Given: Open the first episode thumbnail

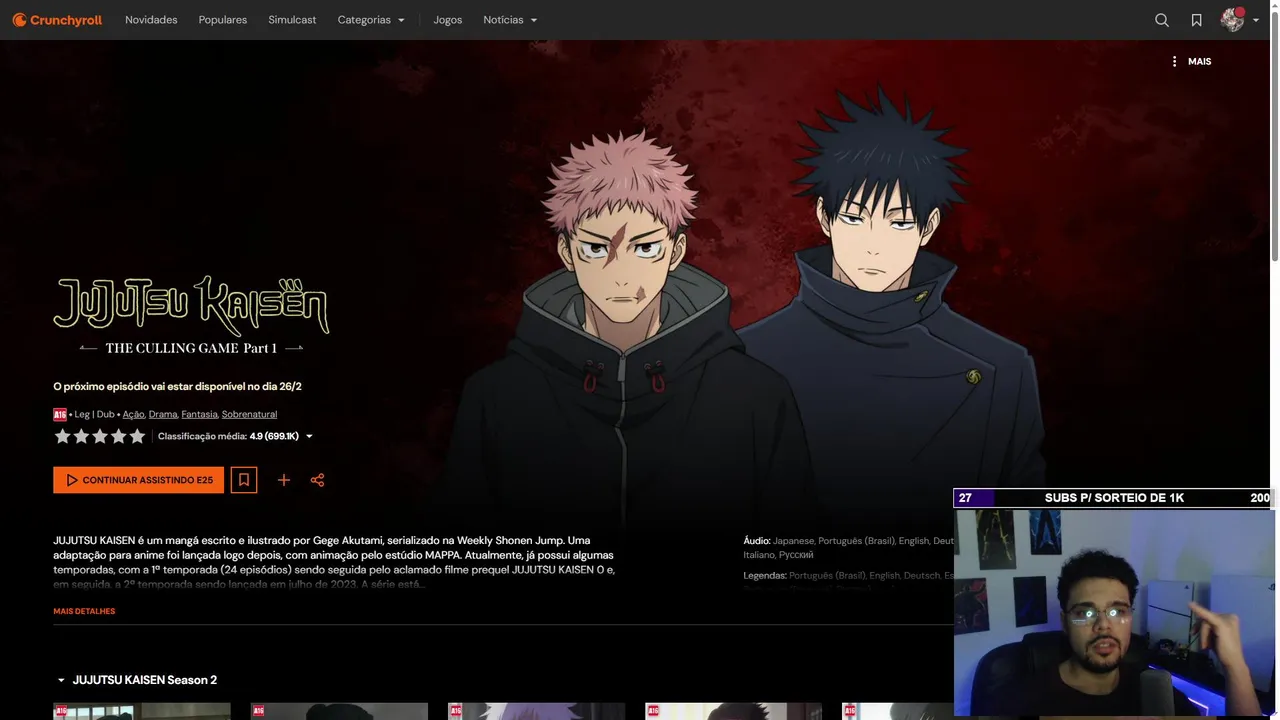Looking at the screenshot, I should pyautogui.click(x=142, y=711).
